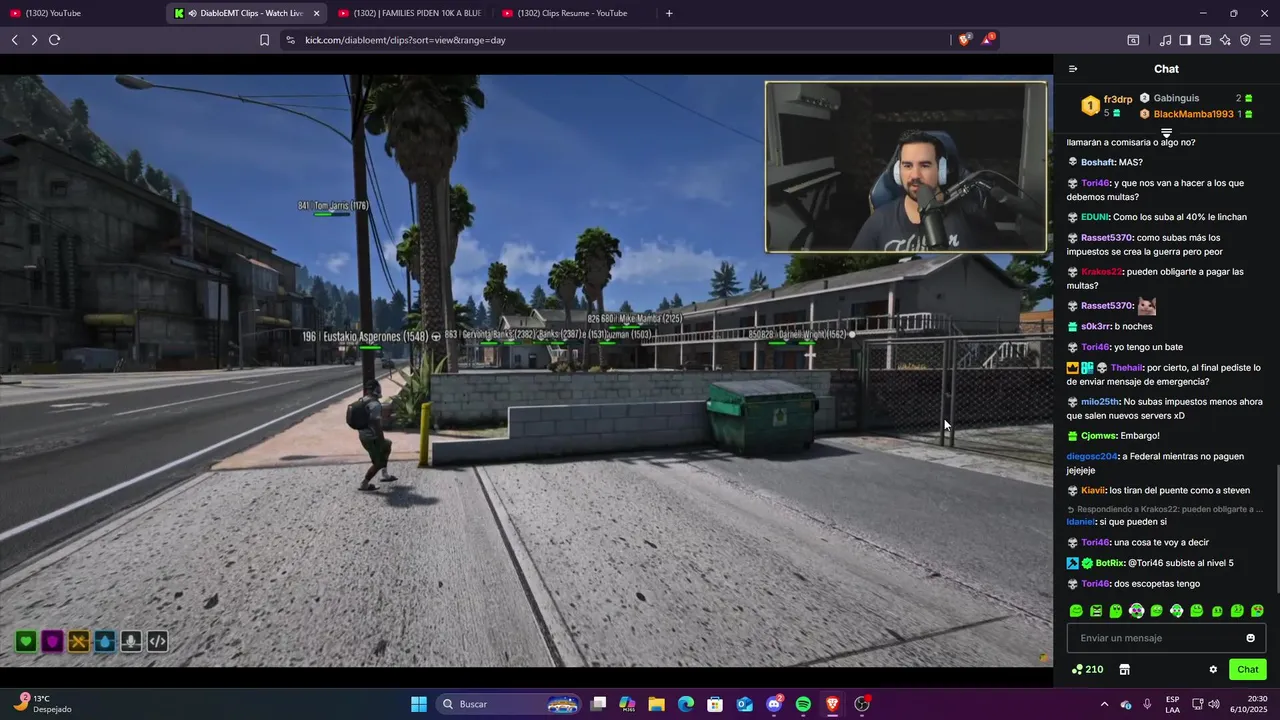Screen dimensions: 1280x720
Task: Open chat settings gear
Action: point(1213,670)
